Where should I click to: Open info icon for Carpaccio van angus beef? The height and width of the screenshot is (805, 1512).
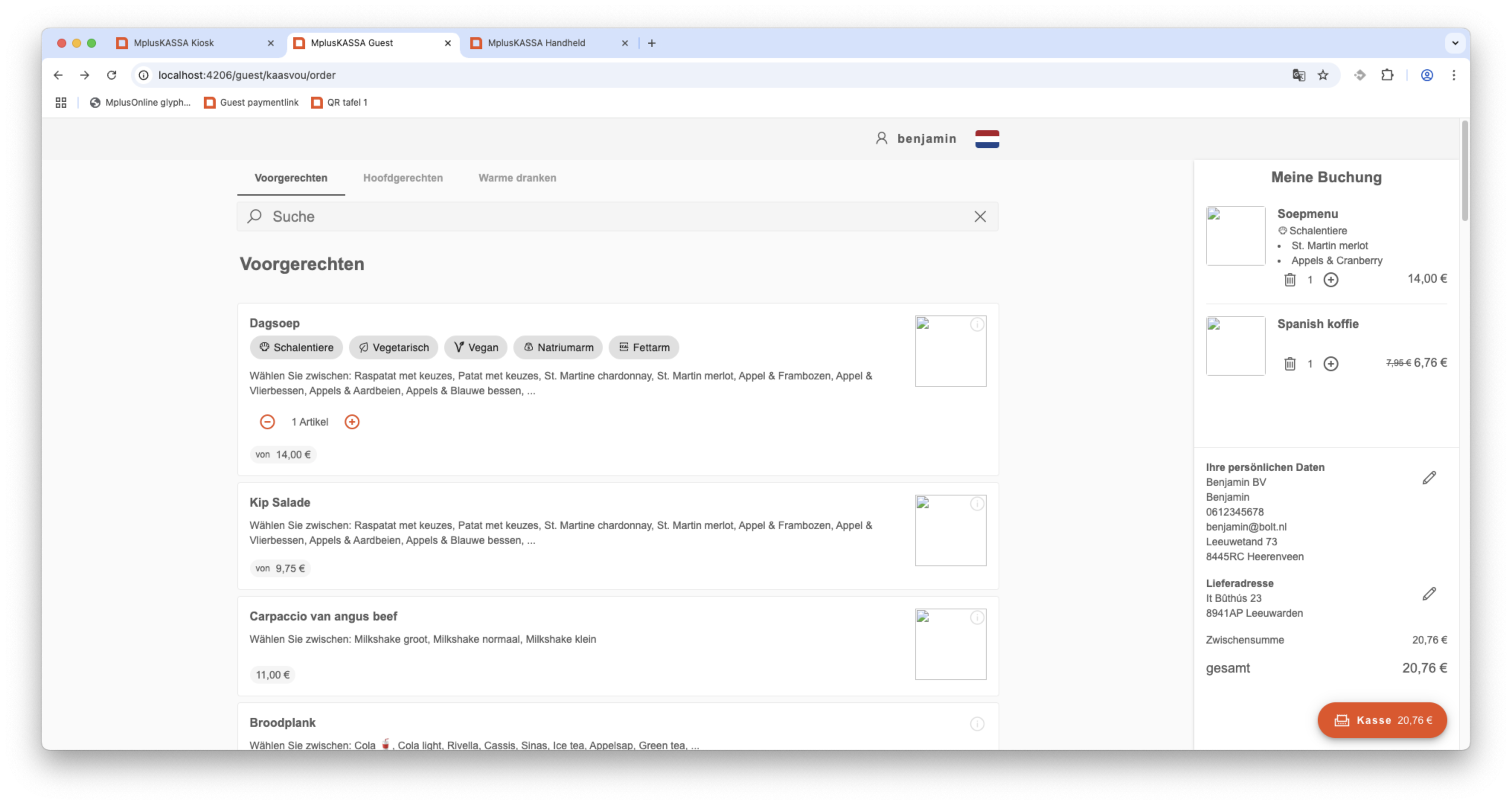[977, 617]
